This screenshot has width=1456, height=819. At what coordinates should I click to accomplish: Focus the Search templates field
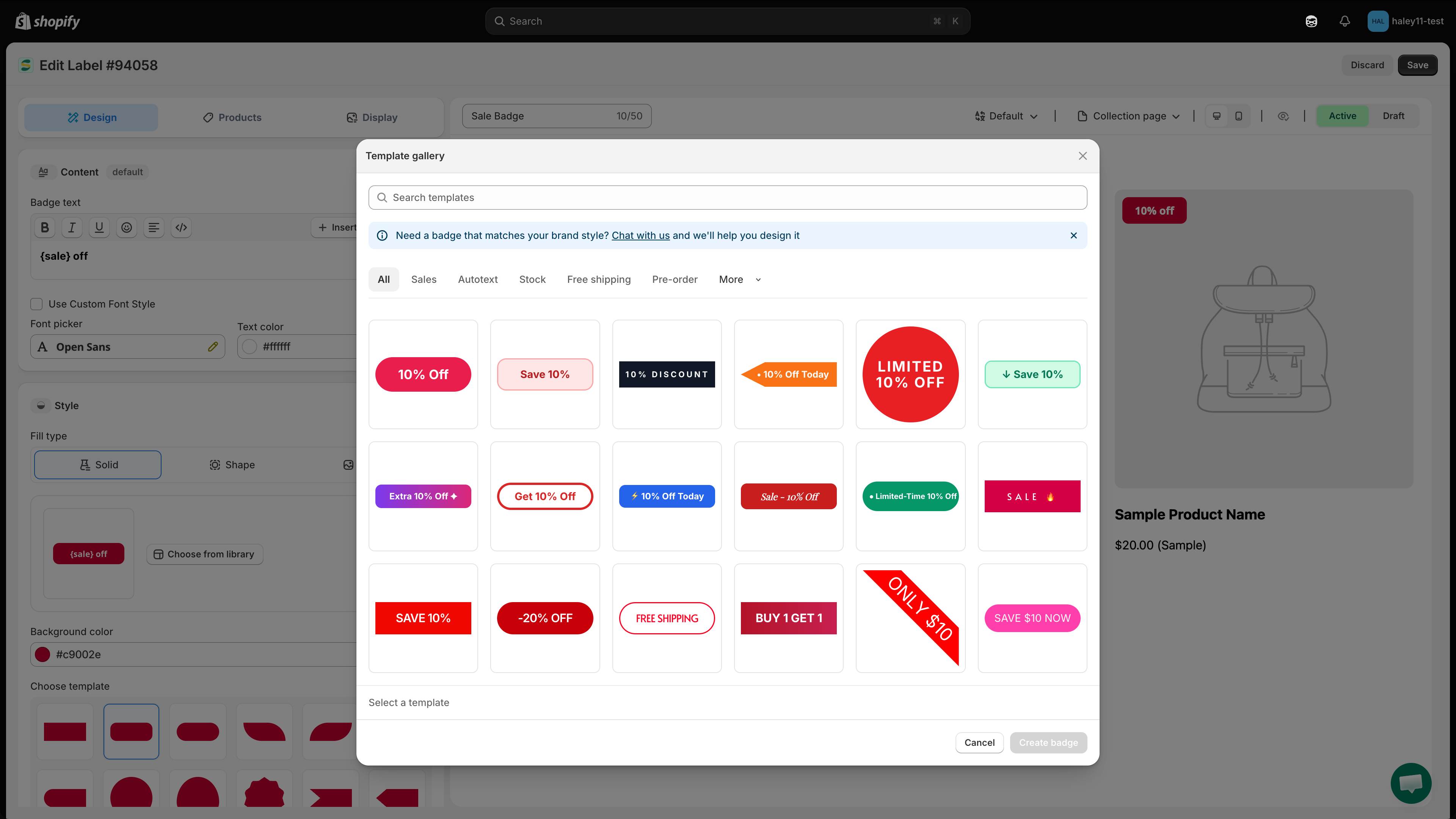coord(728,197)
